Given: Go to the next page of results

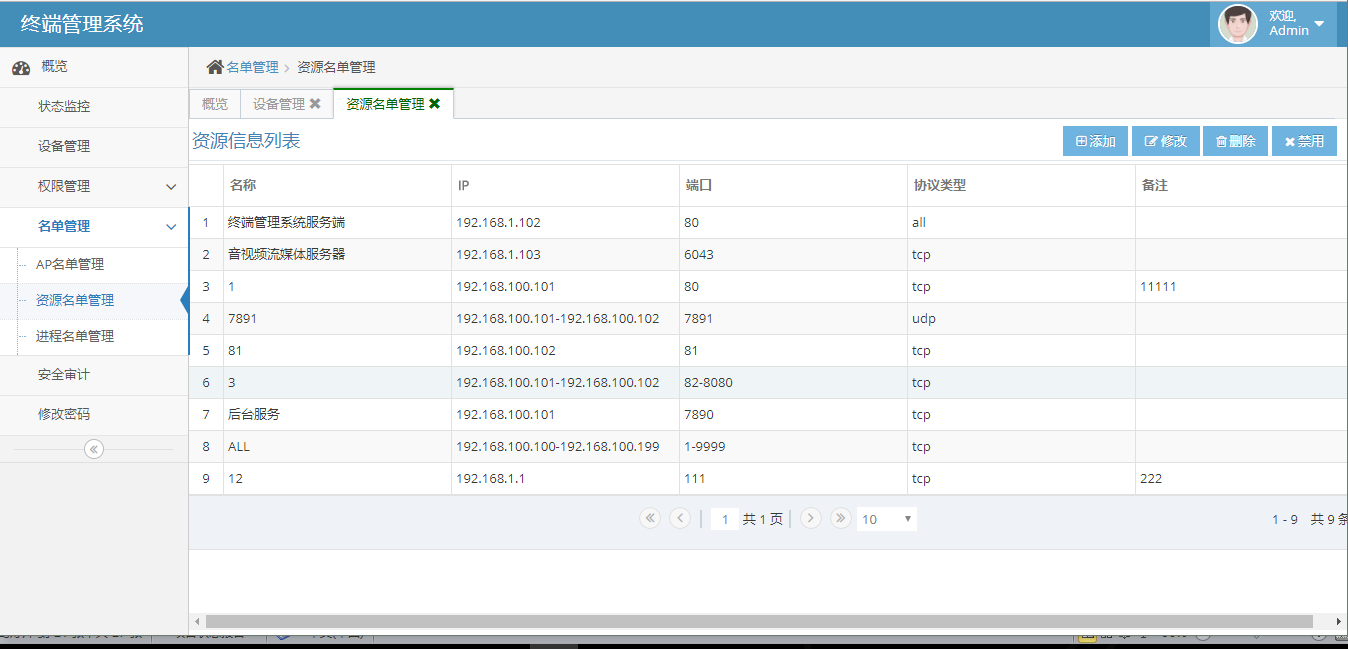Looking at the screenshot, I should coord(811,518).
